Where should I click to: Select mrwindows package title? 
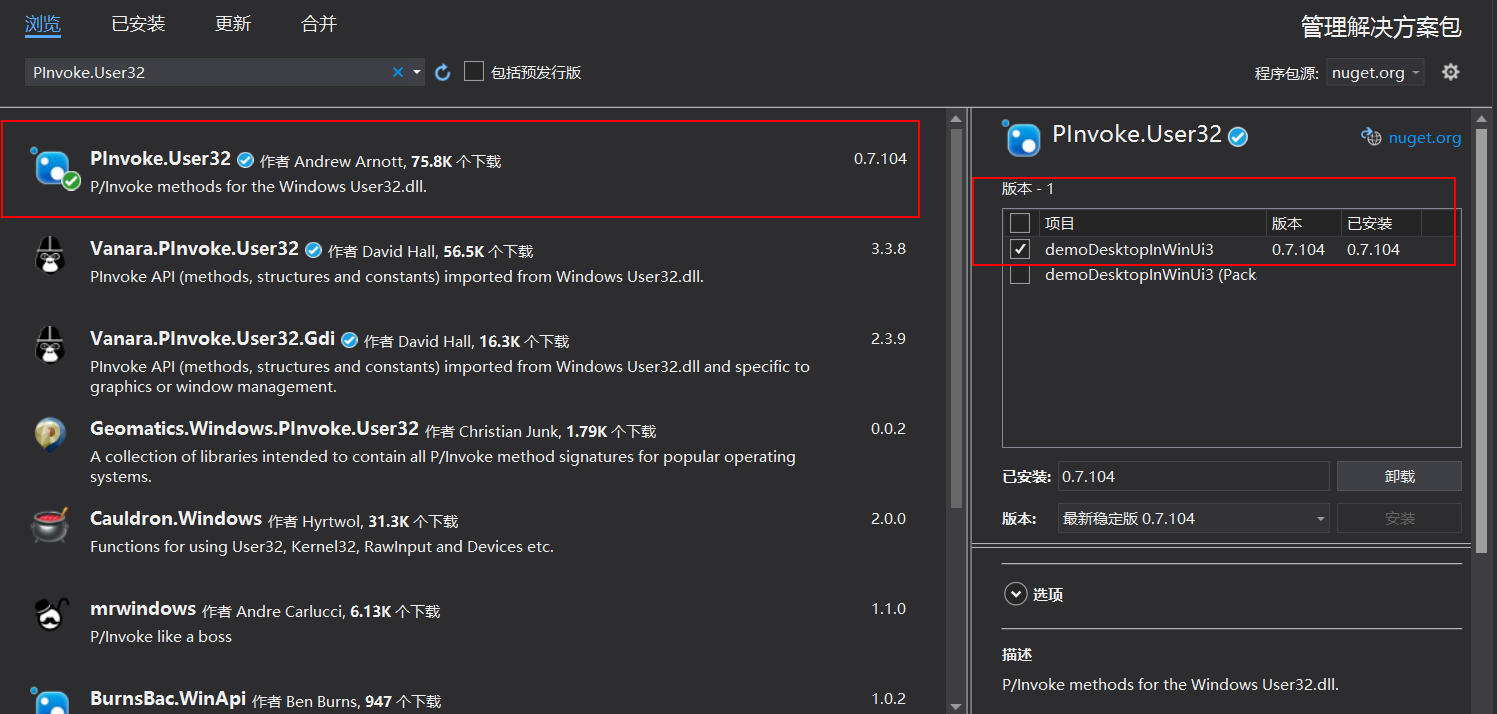(143, 609)
